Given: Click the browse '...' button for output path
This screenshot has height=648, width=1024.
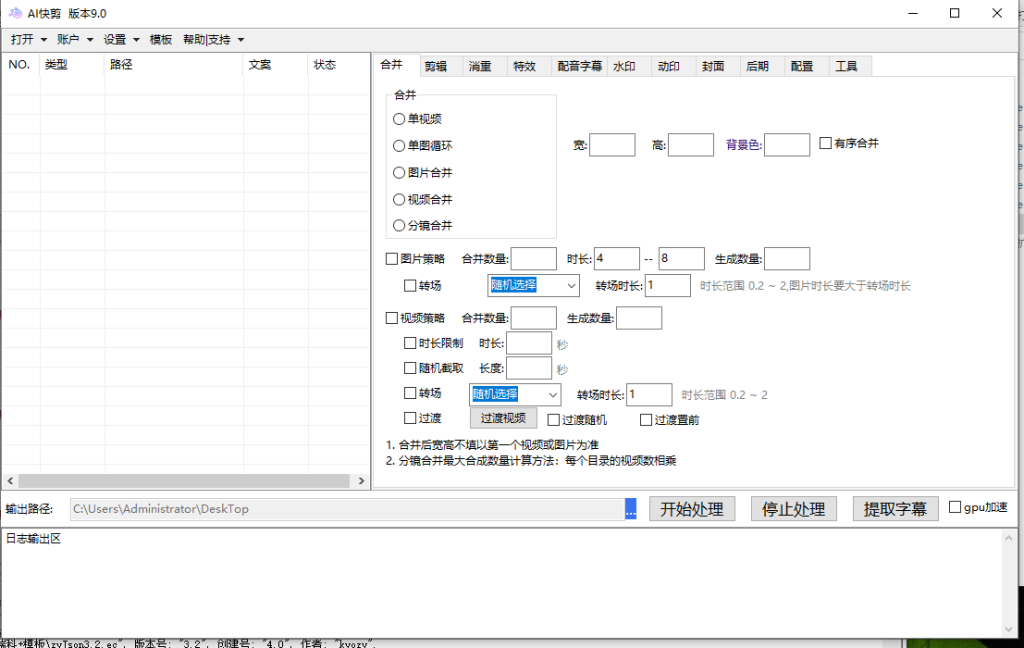Looking at the screenshot, I should click(630, 509).
